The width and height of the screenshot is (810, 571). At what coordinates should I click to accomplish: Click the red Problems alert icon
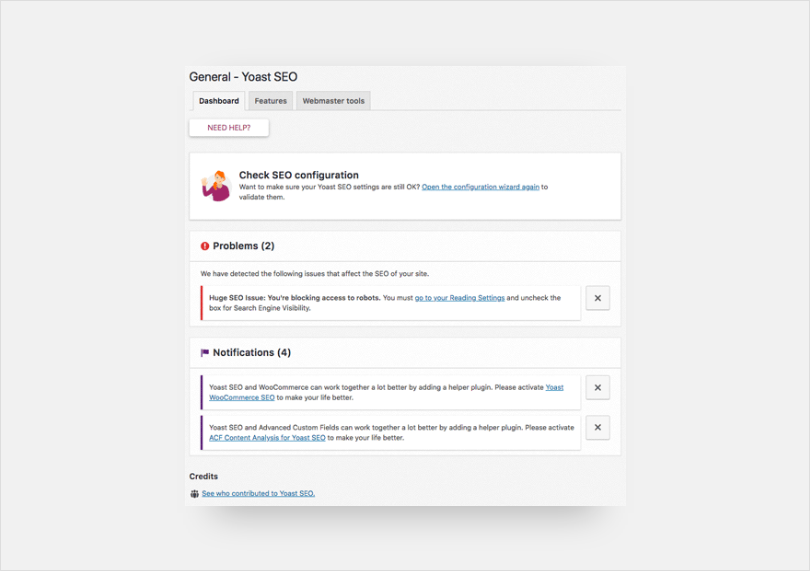tap(205, 246)
